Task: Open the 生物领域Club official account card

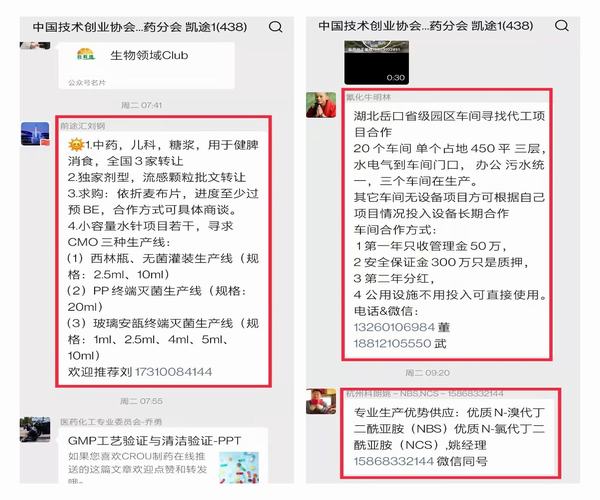Action: point(147,65)
